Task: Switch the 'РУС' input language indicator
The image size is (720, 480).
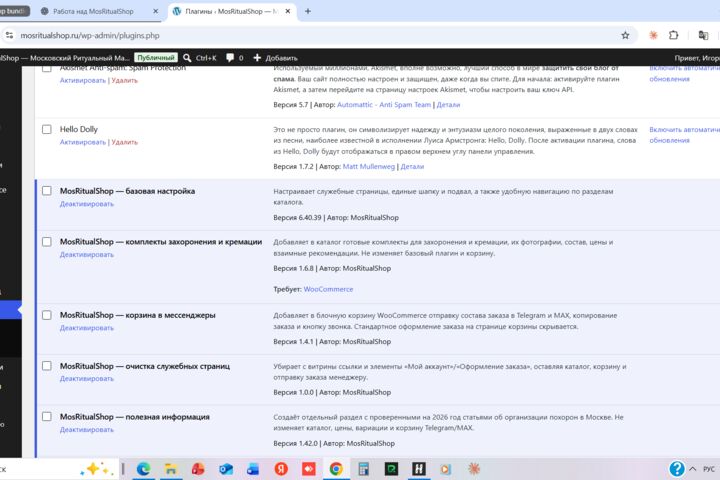Action: click(709, 469)
